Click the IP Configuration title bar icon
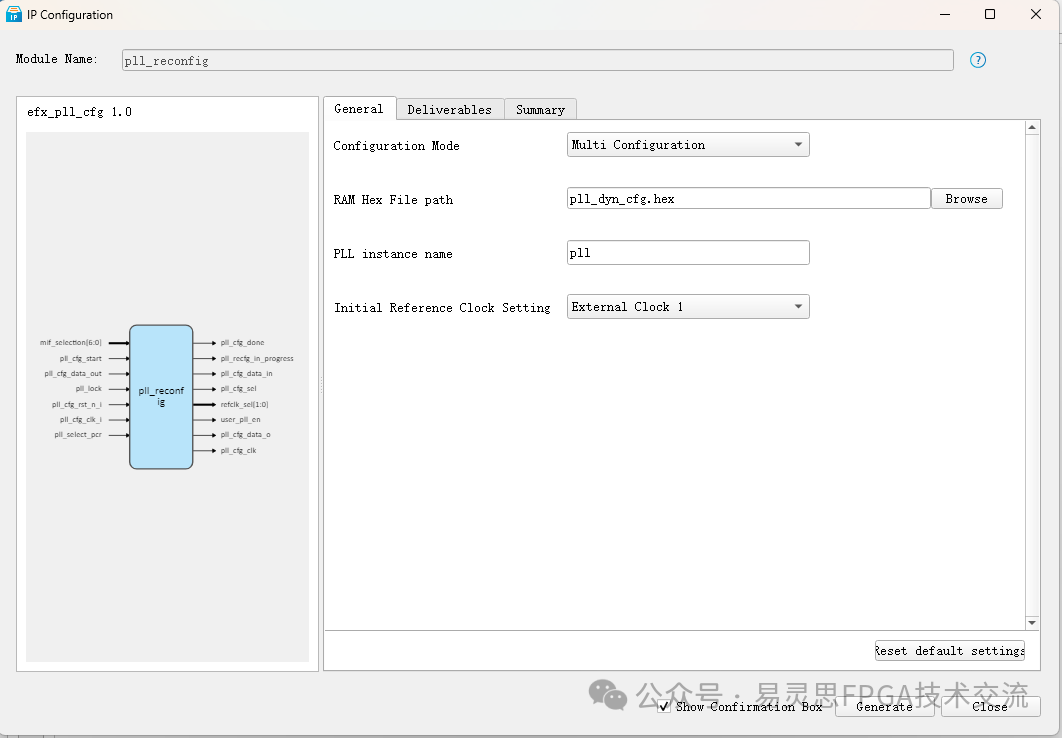Image resolution: width=1062 pixels, height=738 pixels. (x=14, y=14)
